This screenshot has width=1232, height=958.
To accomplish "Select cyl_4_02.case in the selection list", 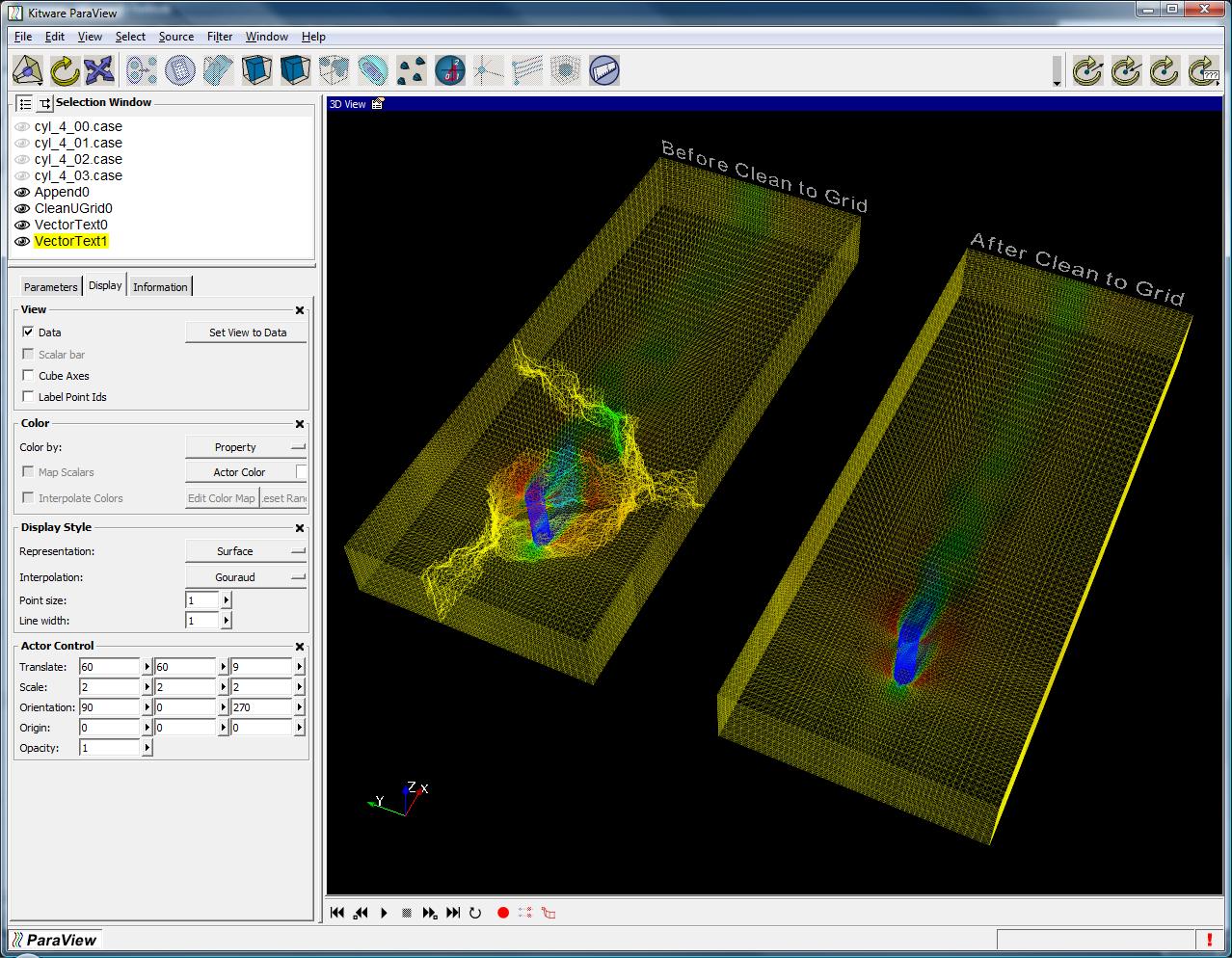I will tap(78, 159).
